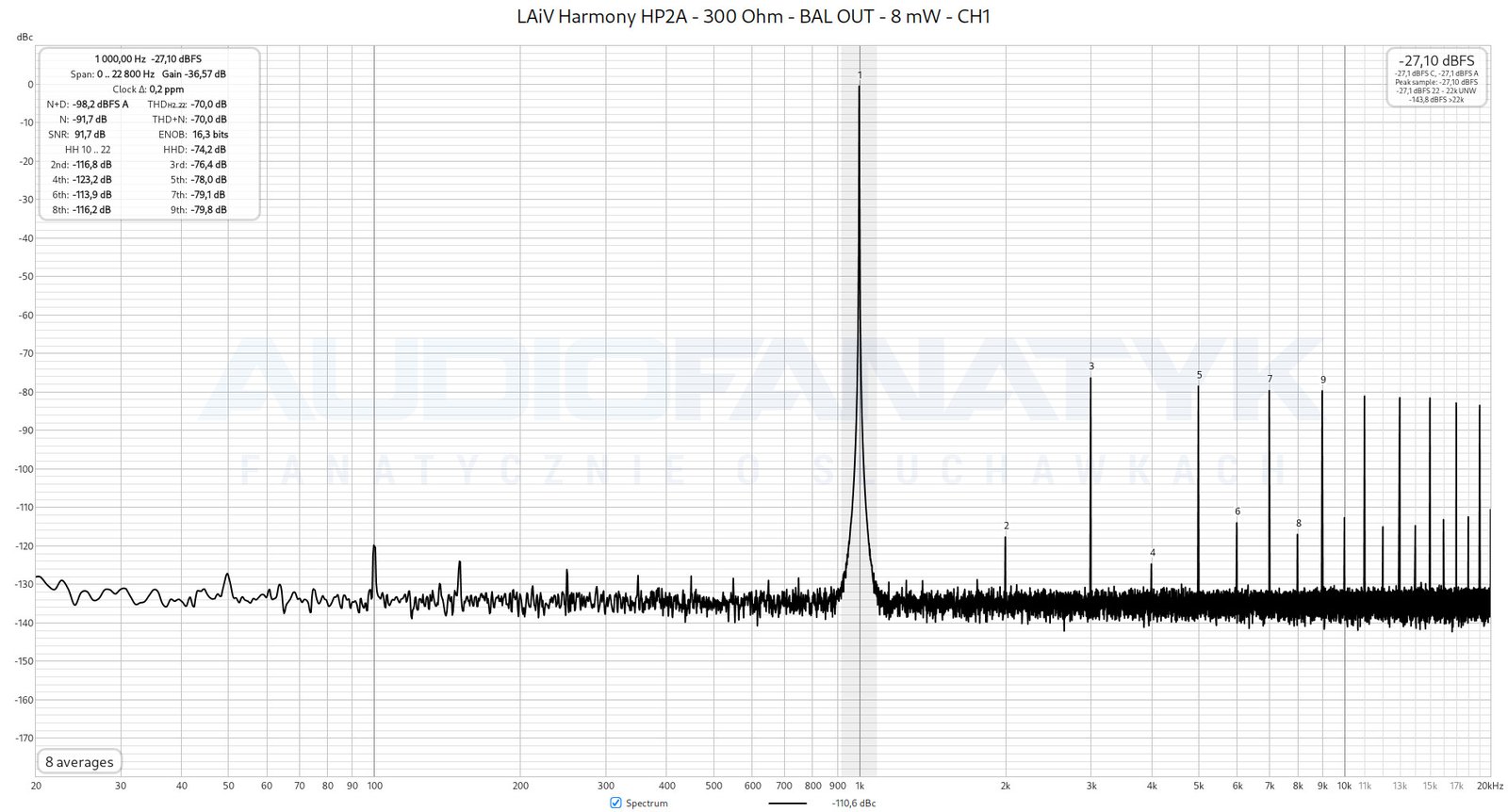The image size is (1508, 812).
Task: Click the THD+N value in distortion panel
Action: pyautogui.click(x=208, y=120)
